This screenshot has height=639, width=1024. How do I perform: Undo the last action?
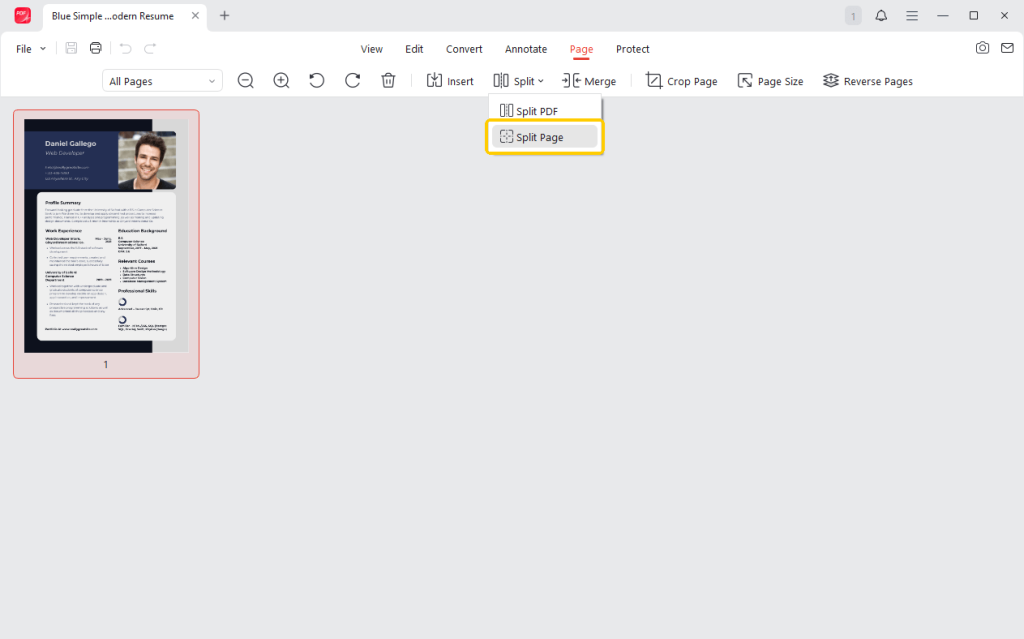pyautogui.click(x=124, y=47)
